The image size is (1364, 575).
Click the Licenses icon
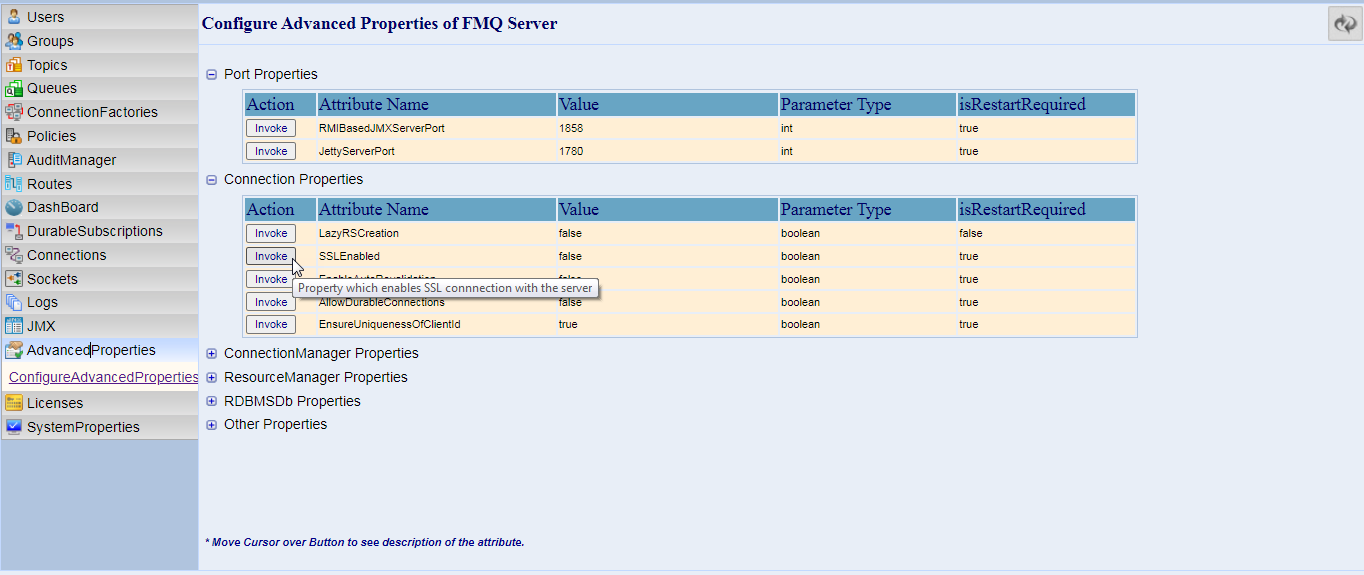(x=13, y=403)
